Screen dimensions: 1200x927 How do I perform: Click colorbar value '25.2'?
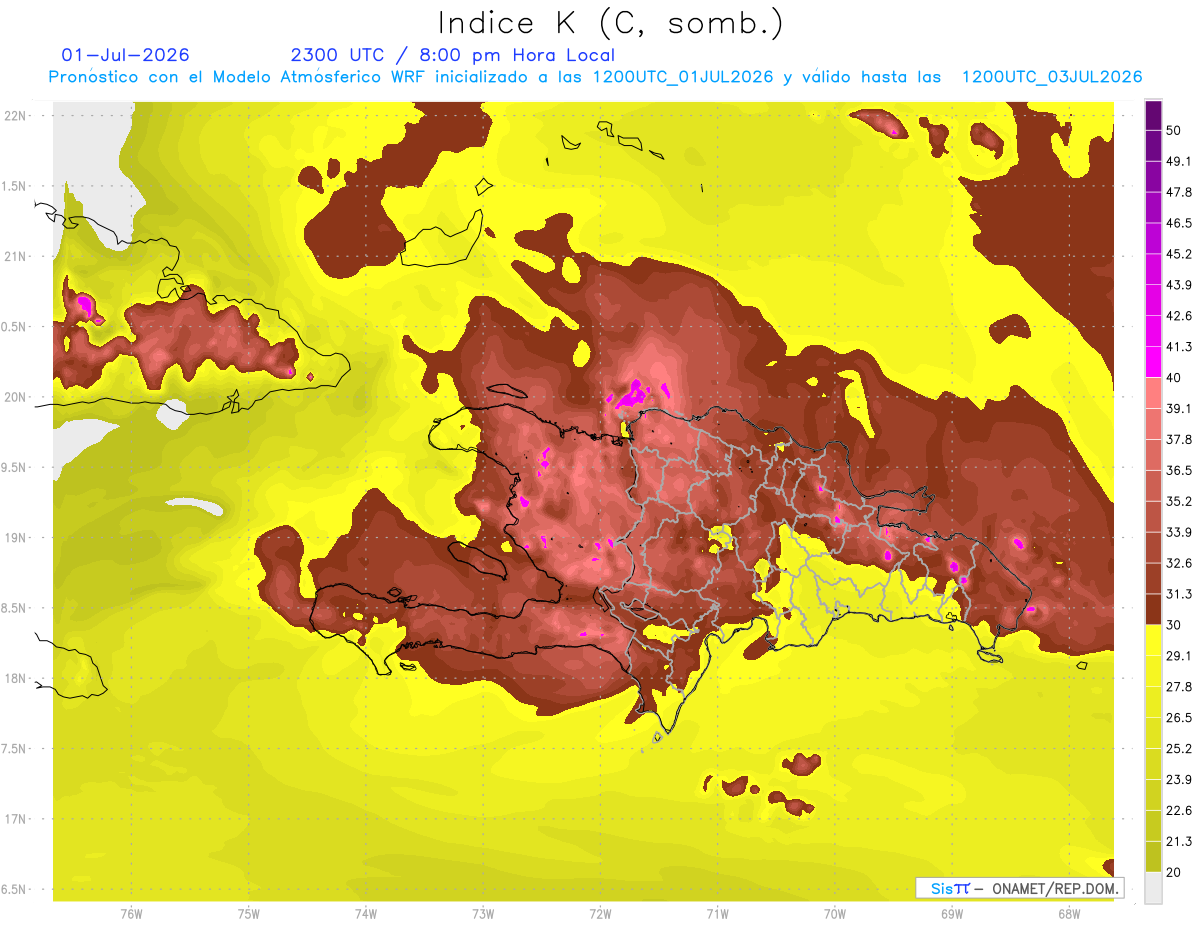click(x=1179, y=748)
